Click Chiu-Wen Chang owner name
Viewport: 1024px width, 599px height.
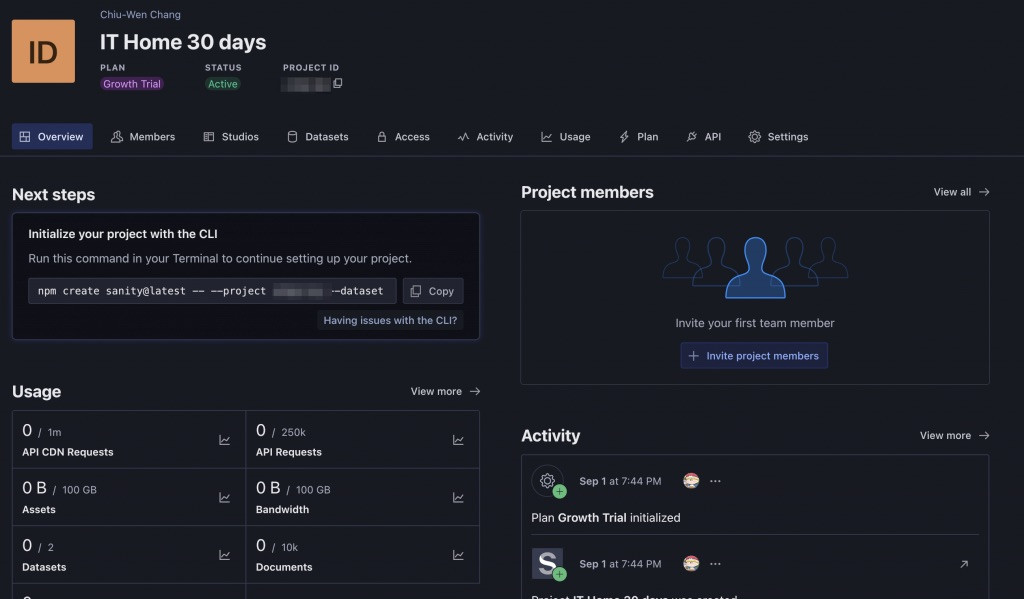[x=140, y=14]
